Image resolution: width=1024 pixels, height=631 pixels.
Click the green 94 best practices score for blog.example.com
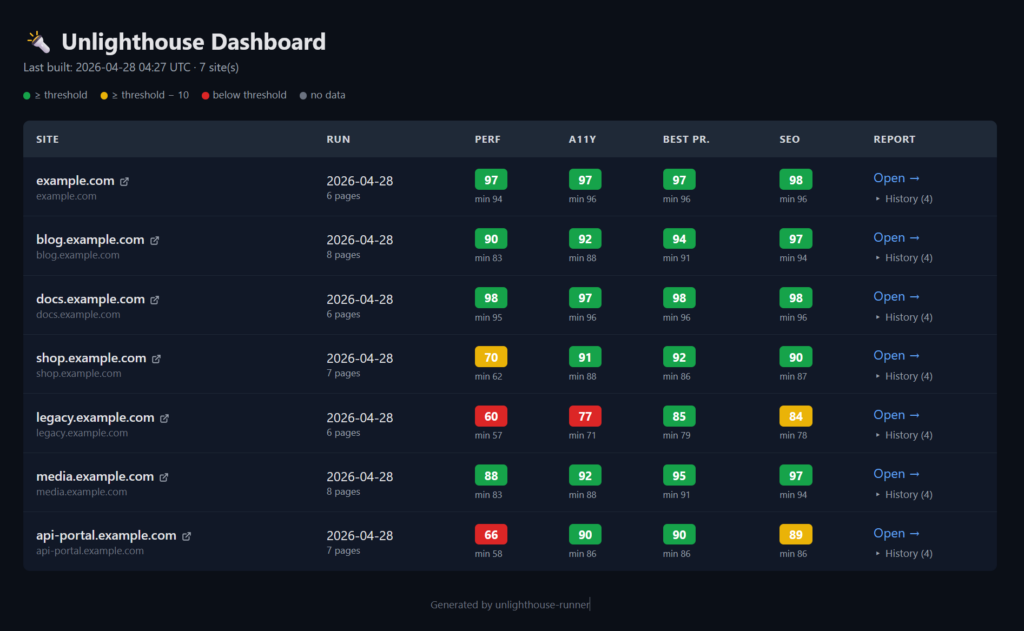[679, 239]
